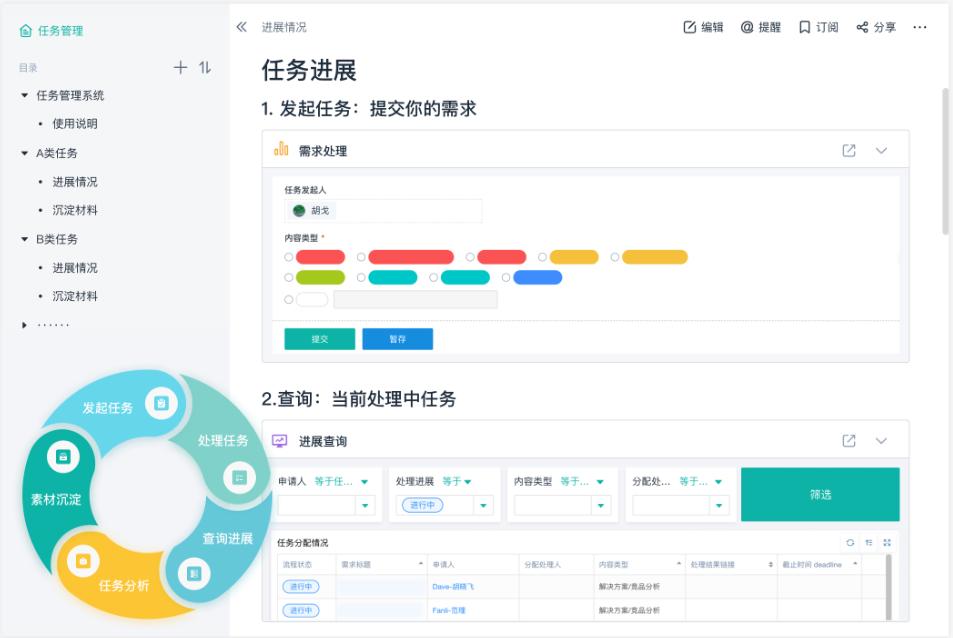Image resolution: width=953 pixels, height=638 pixels.
Task: Select the blue content type radio option
Action: point(506,278)
